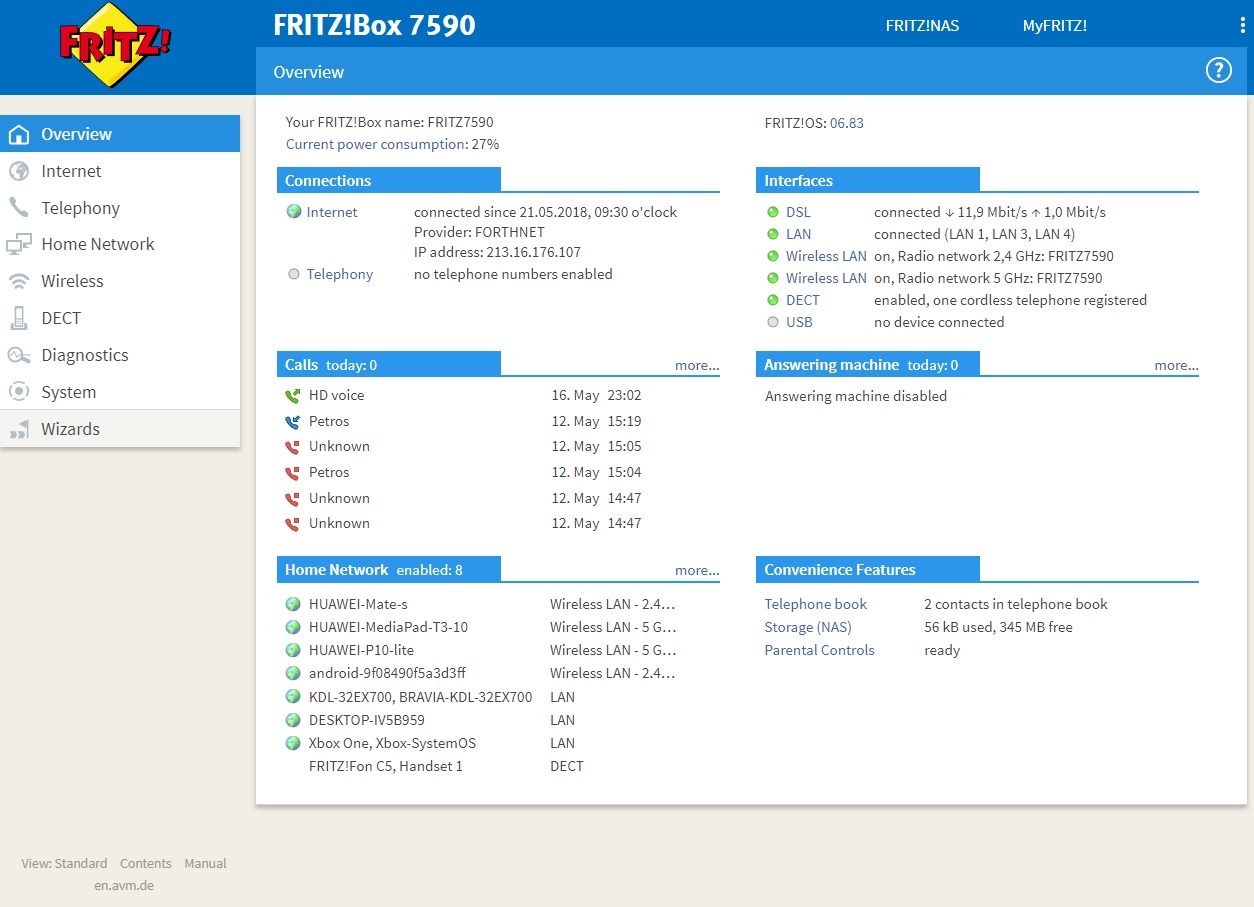The height and width of the screenshot is (907, 1254).
Task: Click the Current power consumption link
Action: tap(376, 144)
